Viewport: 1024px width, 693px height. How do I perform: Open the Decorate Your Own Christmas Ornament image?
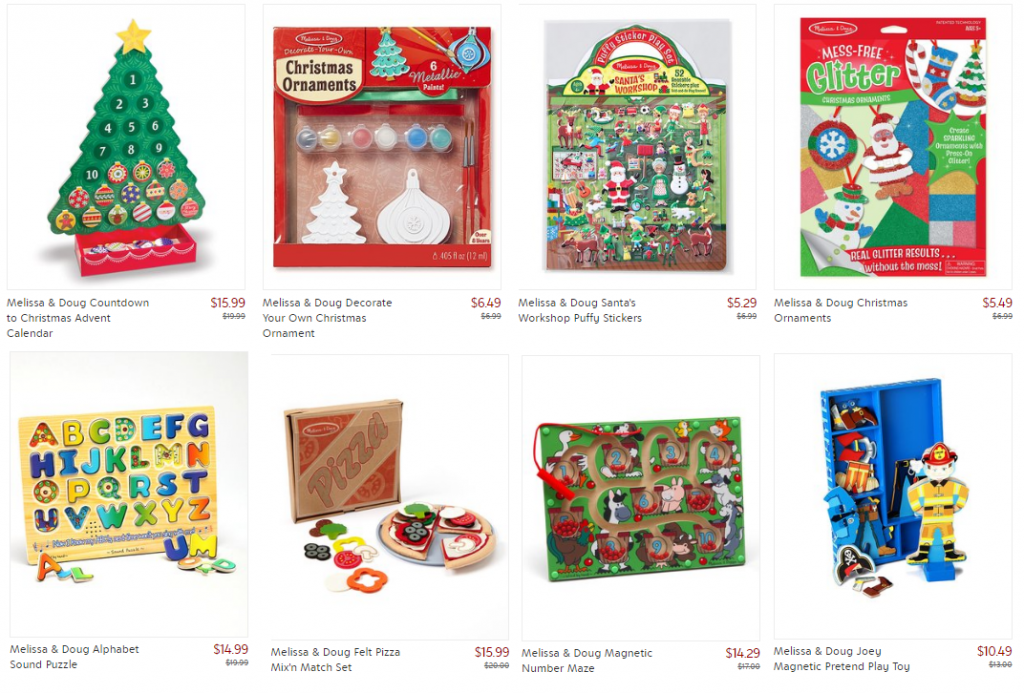tap(382, 147)
